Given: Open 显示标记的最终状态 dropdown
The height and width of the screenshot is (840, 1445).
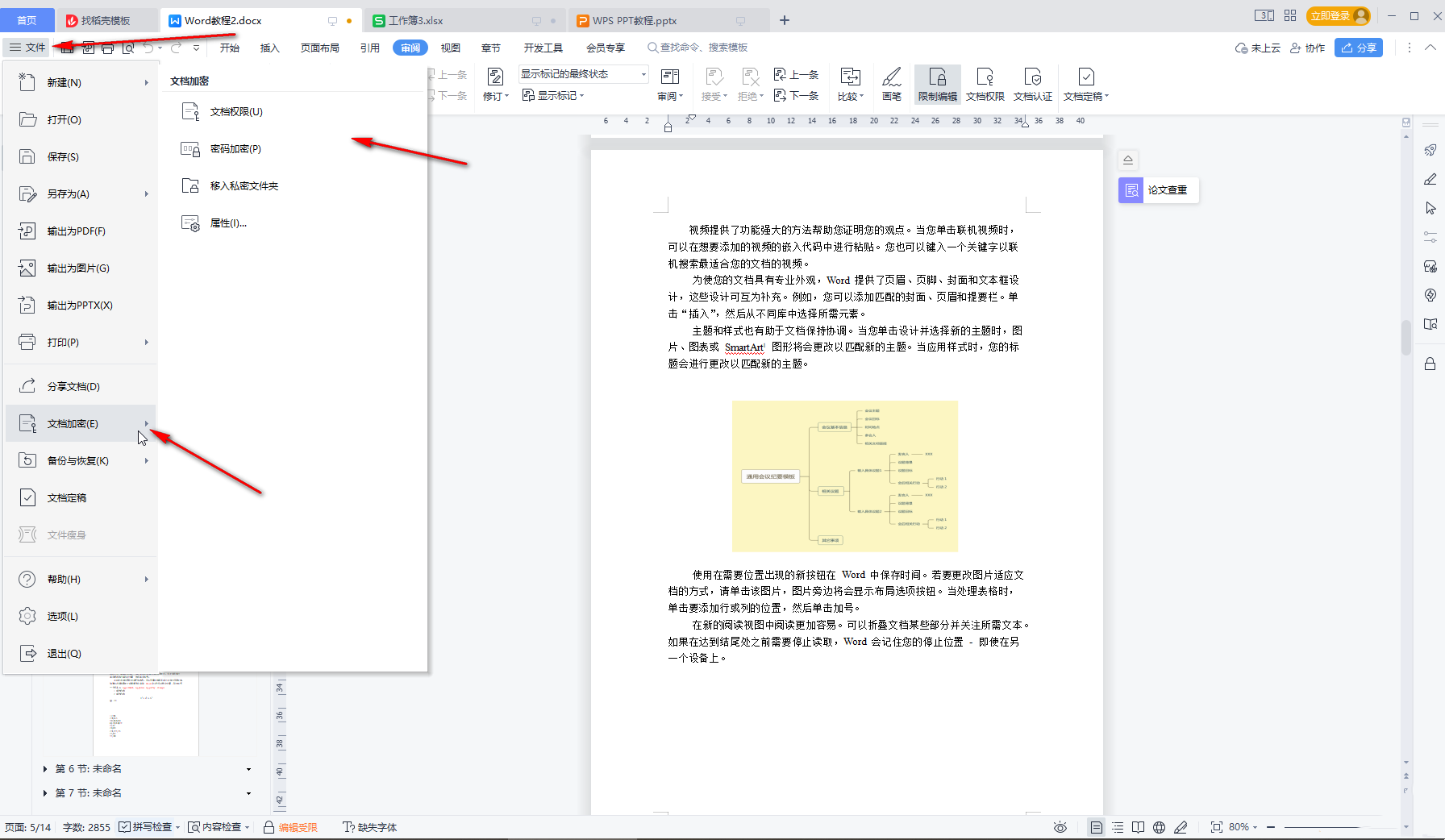Looking at the screenshot, I should 584,74.
